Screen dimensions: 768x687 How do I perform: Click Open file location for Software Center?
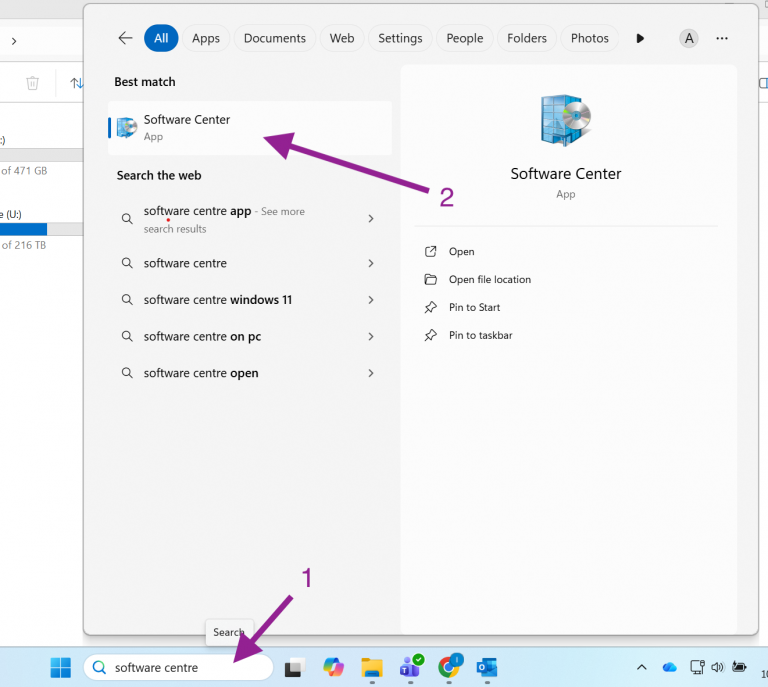click(489, 280)
